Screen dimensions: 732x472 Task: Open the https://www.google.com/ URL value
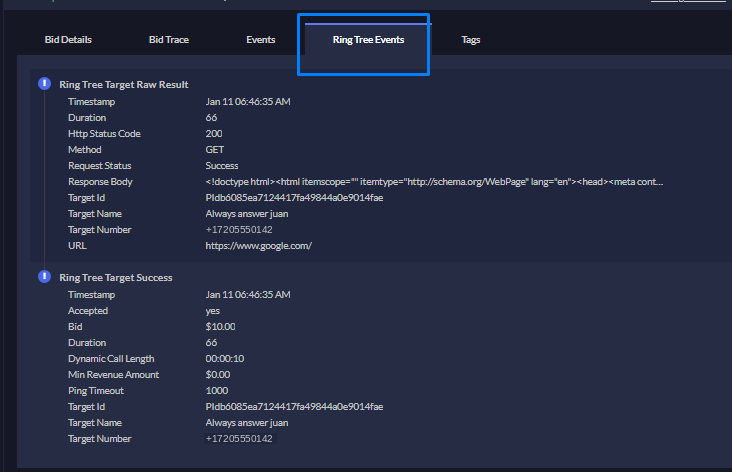(x=259, y=246)
